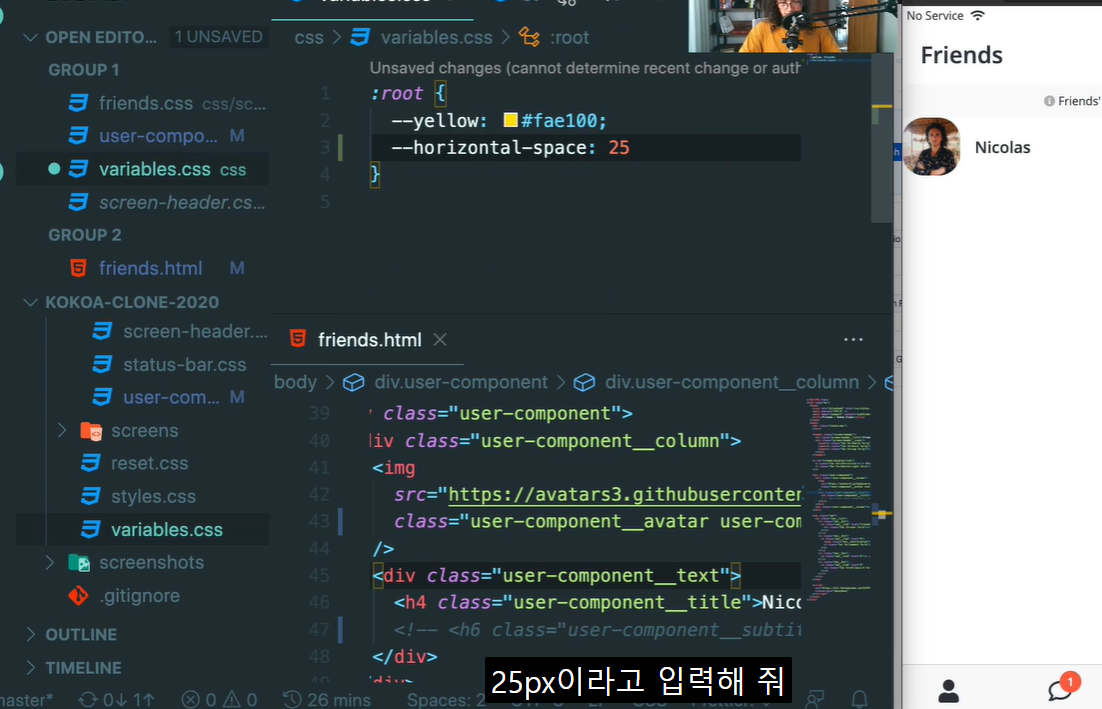Open user-com... file in project tree
Screen dimensions: 1102x709
point(171,397)
